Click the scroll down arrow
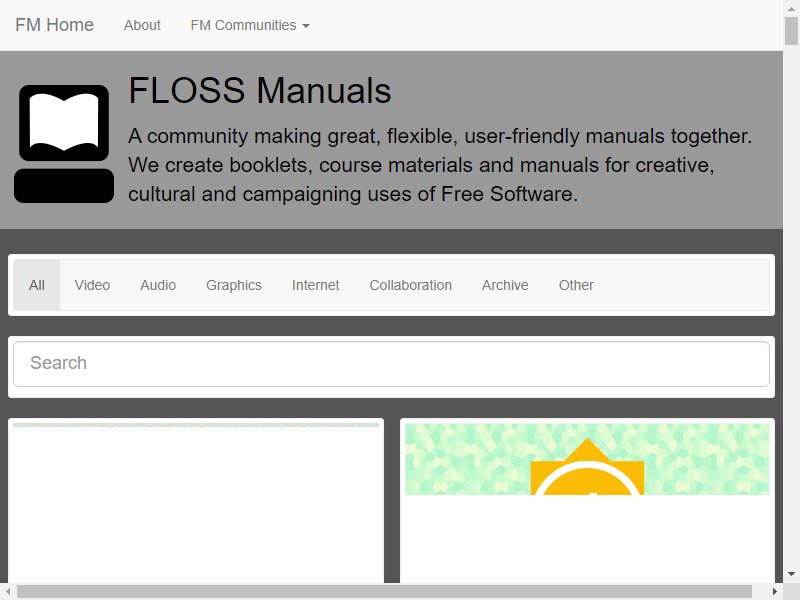This screenshot has width=800, height=600. coord(791,575)
